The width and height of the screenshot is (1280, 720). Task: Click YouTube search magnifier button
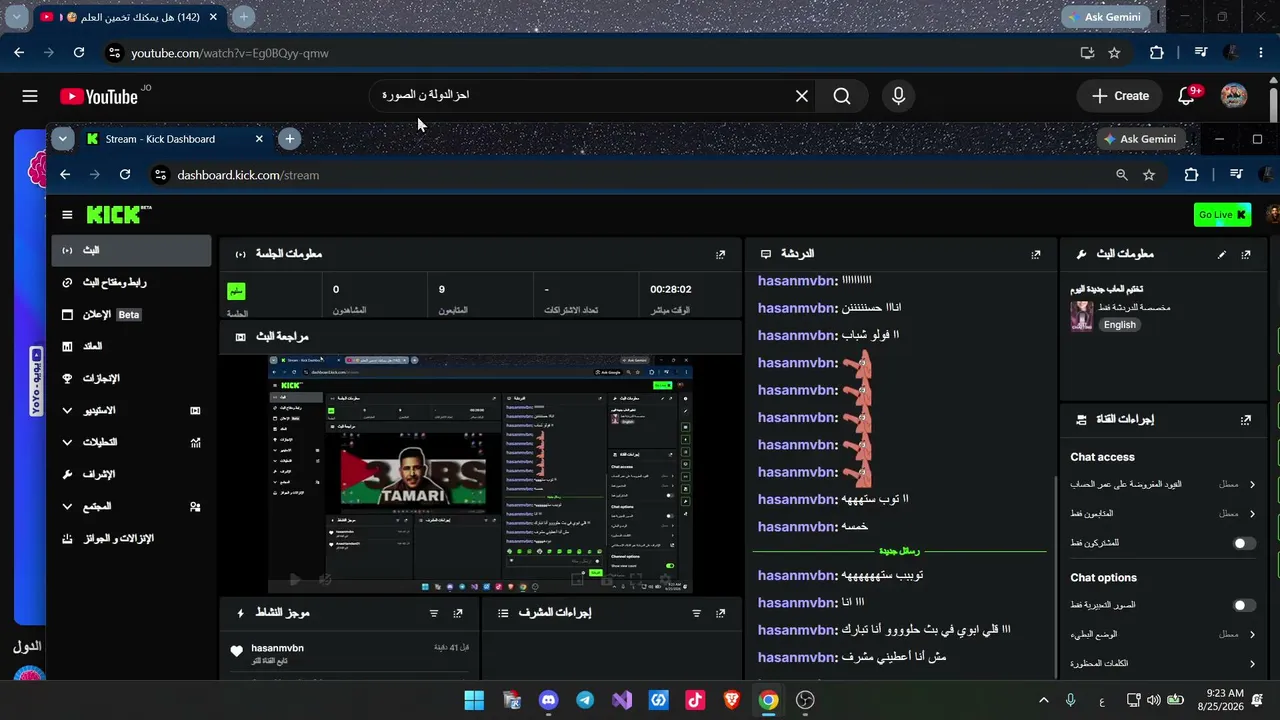[x=842, y=96]
